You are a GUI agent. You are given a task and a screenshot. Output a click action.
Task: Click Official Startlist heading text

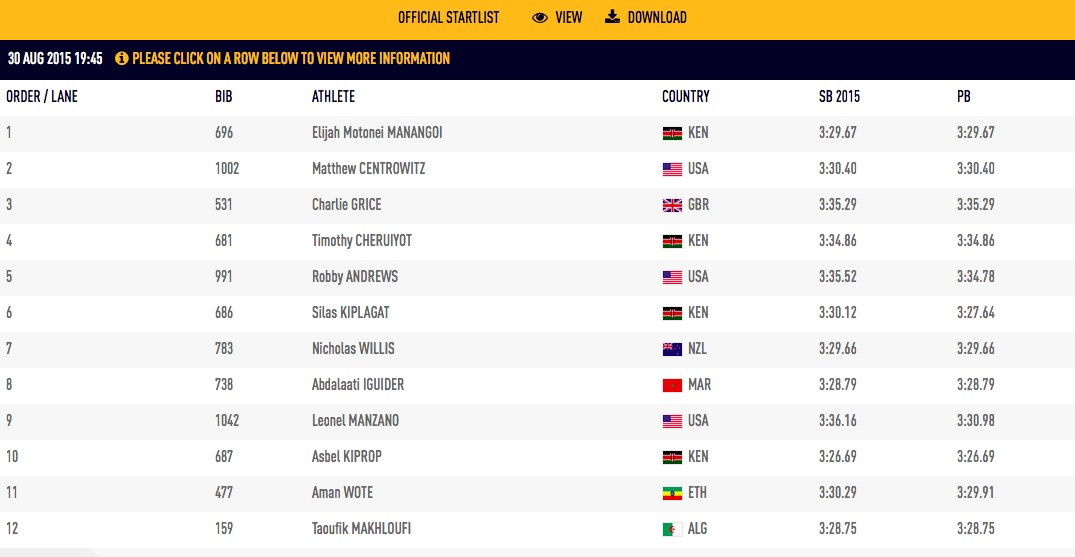coord(448,18)
